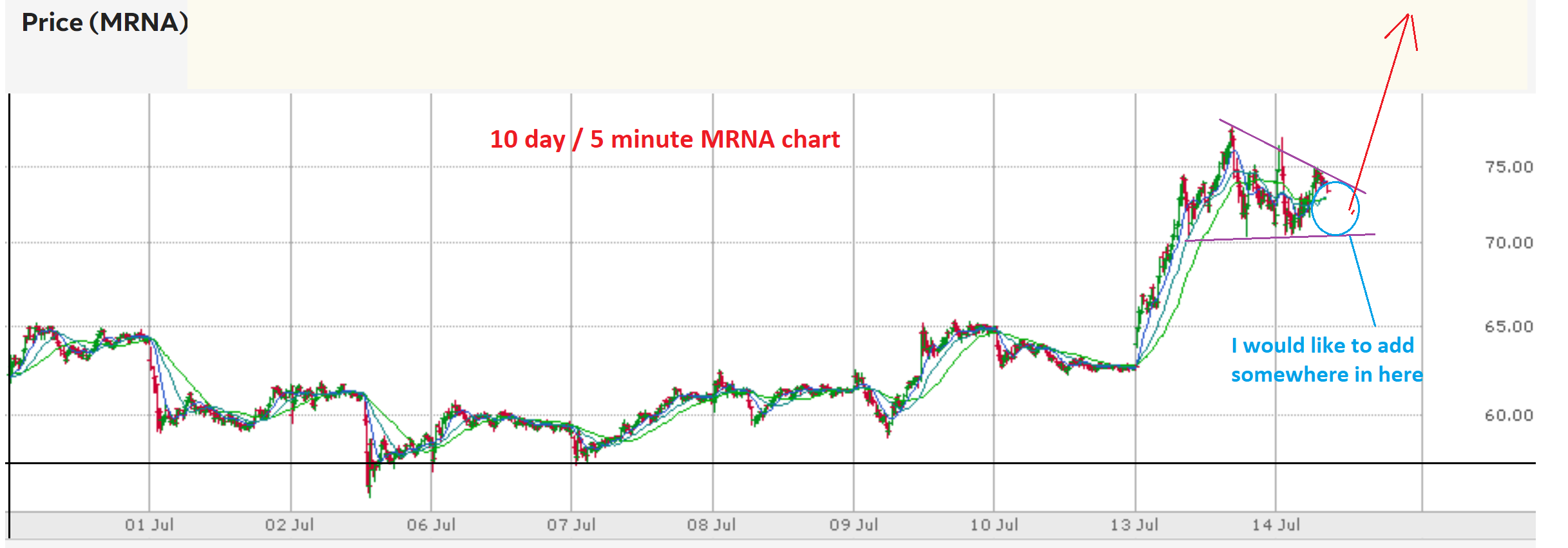1568x548 pixels.
Task: Click the 70.00 price axis label
Action: 1509,243
